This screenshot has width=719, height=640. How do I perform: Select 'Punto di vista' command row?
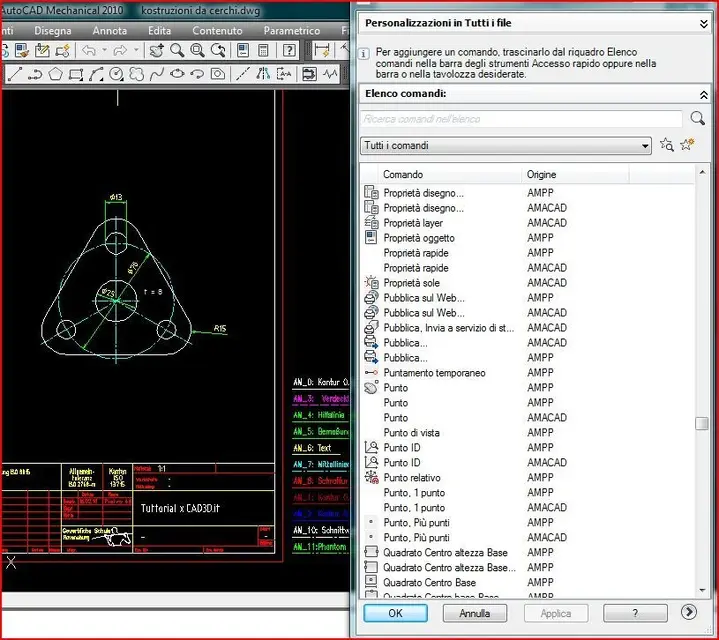click(x=527, y=433)
